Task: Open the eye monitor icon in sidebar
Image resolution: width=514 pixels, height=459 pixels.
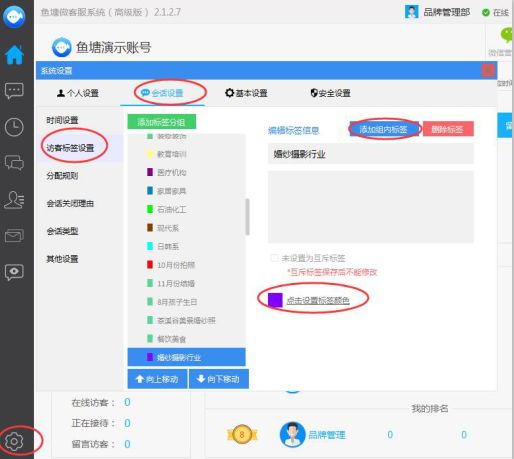Action: [x=14, y=272]
